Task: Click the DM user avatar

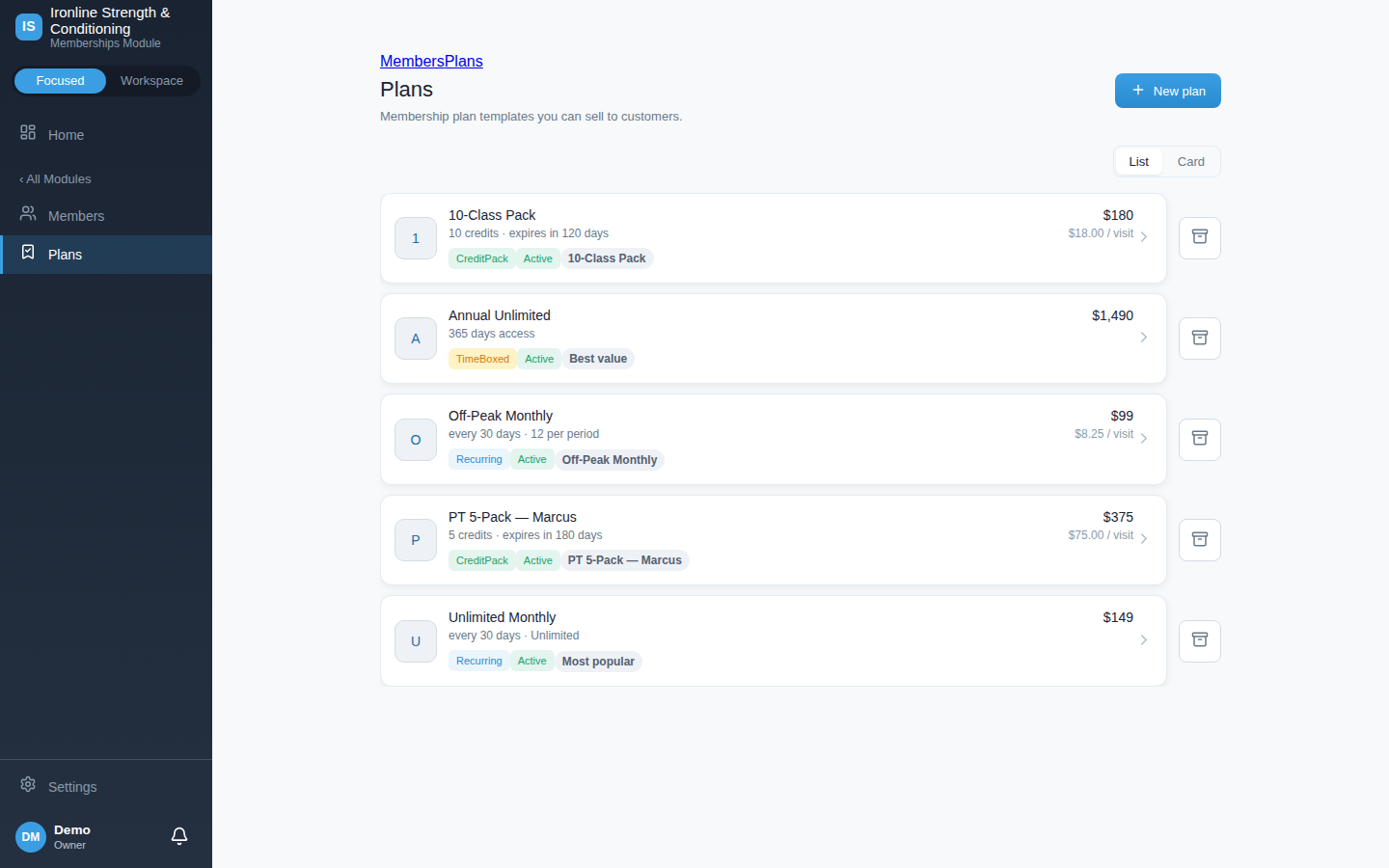Action: pyautogui.click(x=31, y=837)
